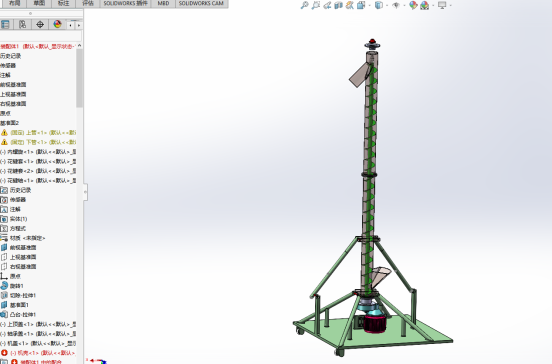Open the SOLIDWORKS CAM tab

201,3
